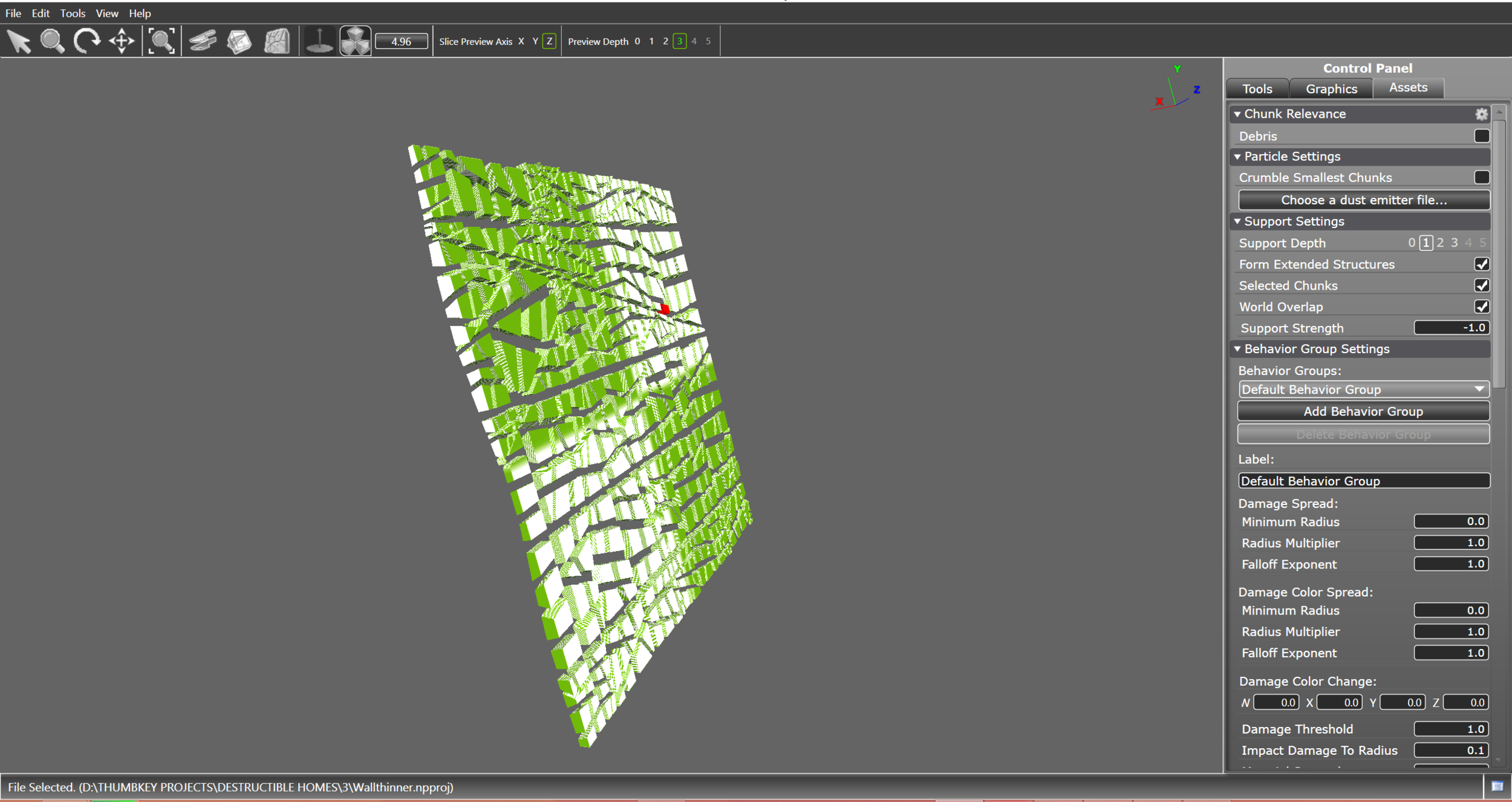Open settings gear in Chunk Relevance
Viewport: 1512px width, 802px height.
1481,114
